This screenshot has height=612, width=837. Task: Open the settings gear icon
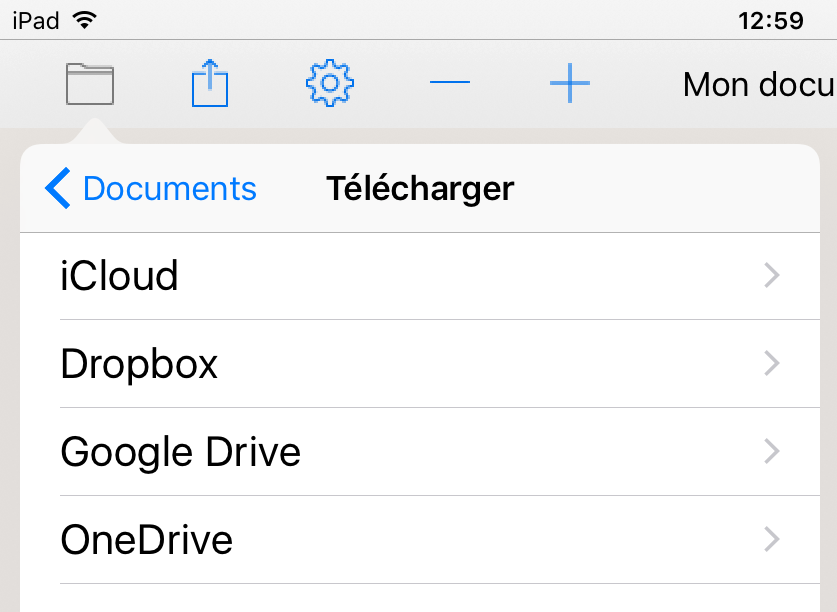click(330, 83)
